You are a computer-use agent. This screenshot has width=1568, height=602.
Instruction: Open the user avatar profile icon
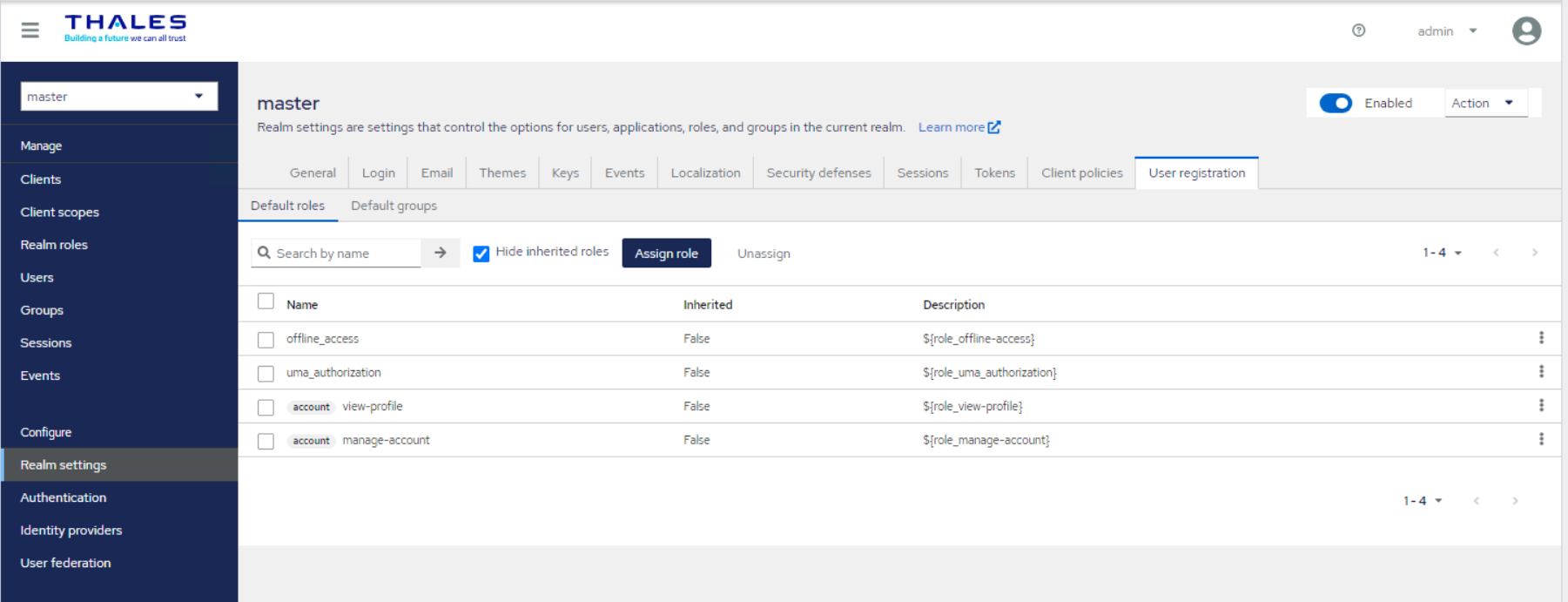point(1526,31)
